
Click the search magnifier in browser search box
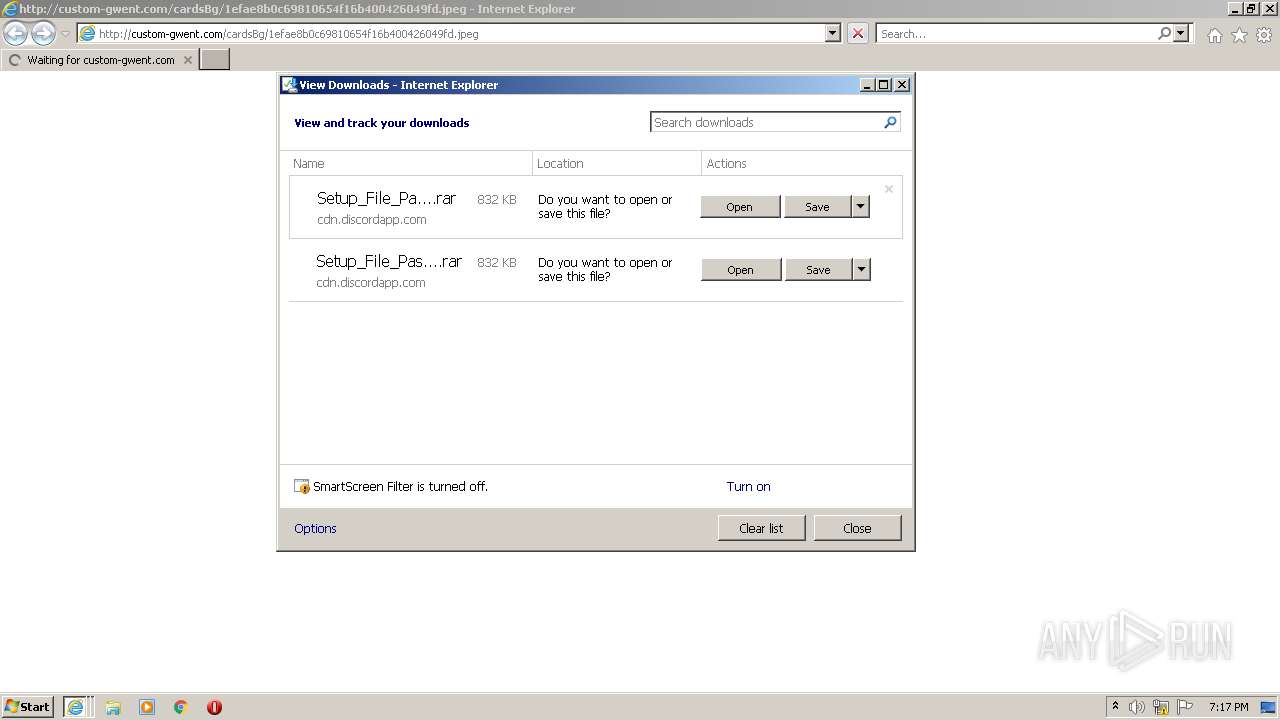tap(1164, 33)
